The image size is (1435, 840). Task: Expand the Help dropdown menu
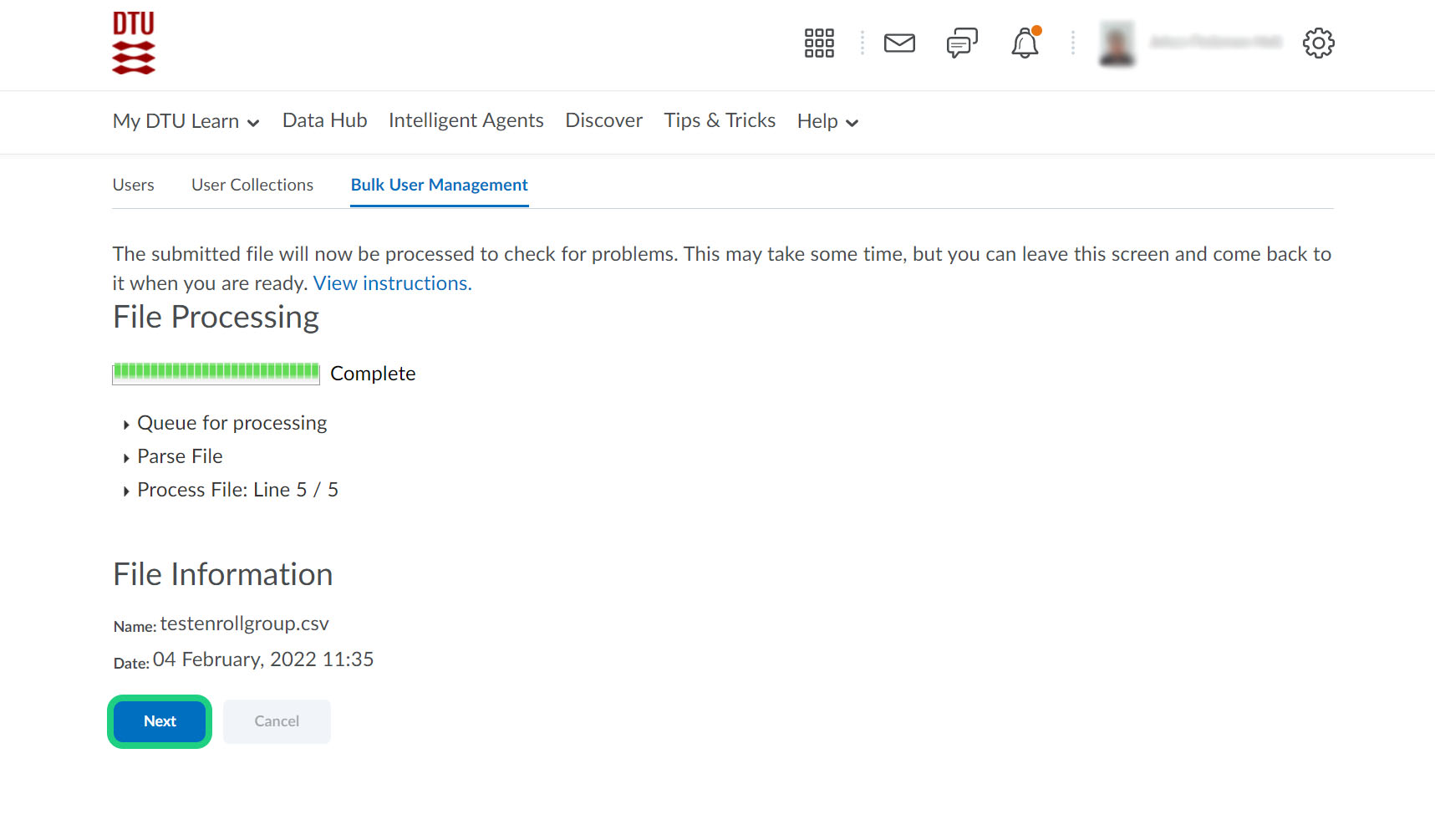tap(827, 121)
